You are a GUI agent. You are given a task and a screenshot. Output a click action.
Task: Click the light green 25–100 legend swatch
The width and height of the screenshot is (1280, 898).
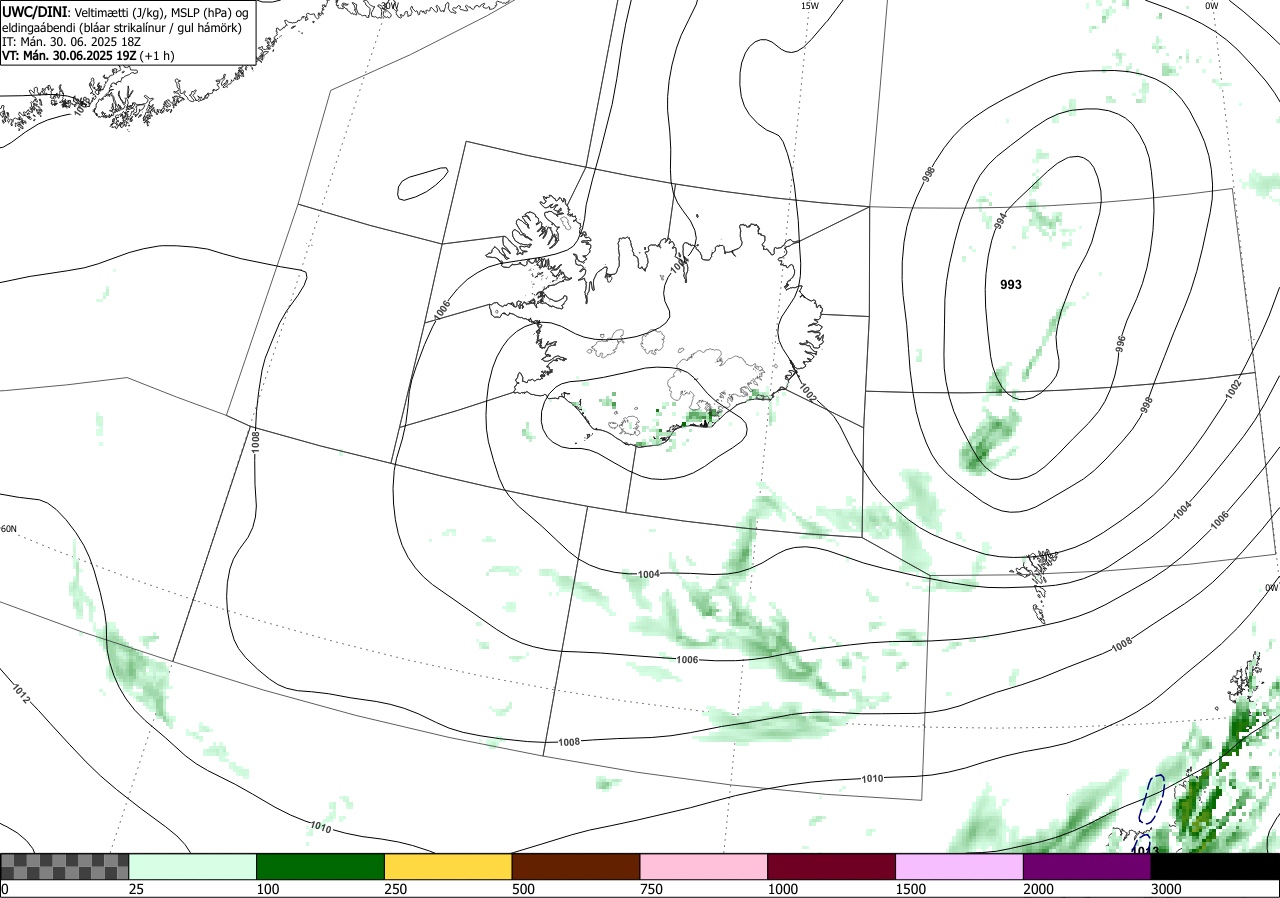193,866
